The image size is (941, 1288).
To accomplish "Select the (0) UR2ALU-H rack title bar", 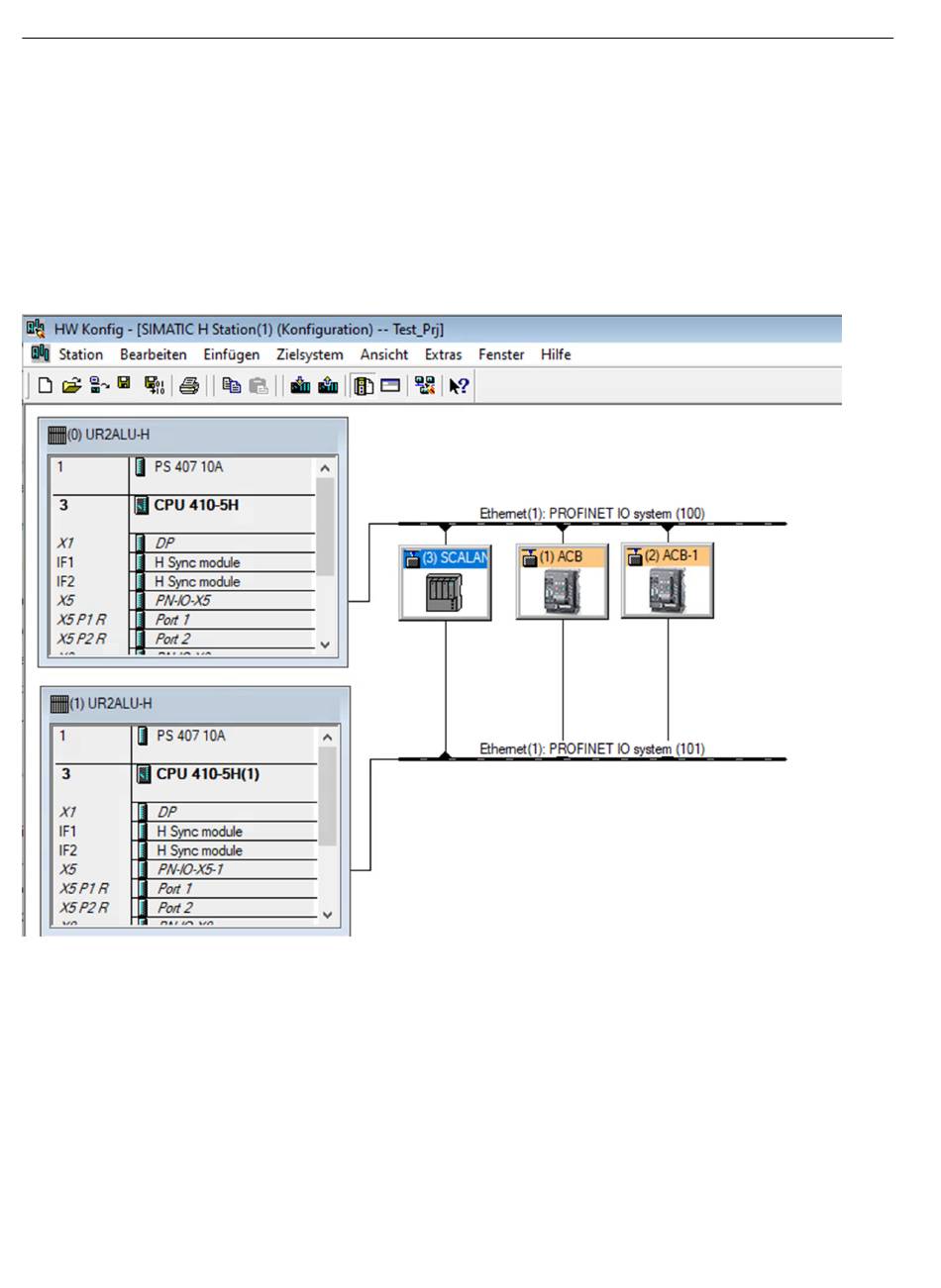I will click(x=193, y=435).
